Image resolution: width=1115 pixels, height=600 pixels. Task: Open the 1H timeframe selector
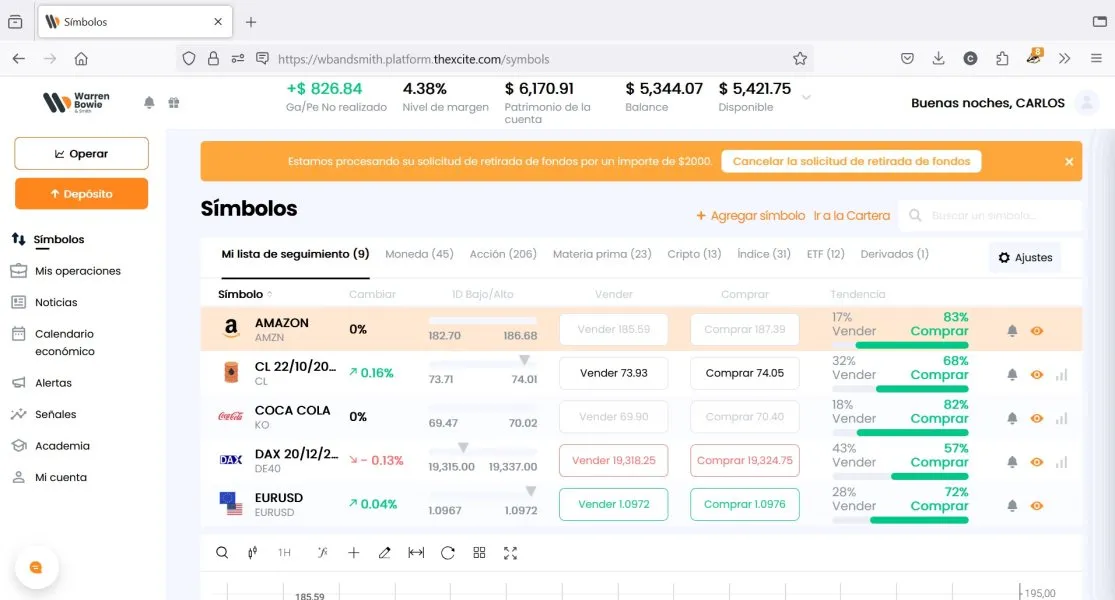(284, 552)
